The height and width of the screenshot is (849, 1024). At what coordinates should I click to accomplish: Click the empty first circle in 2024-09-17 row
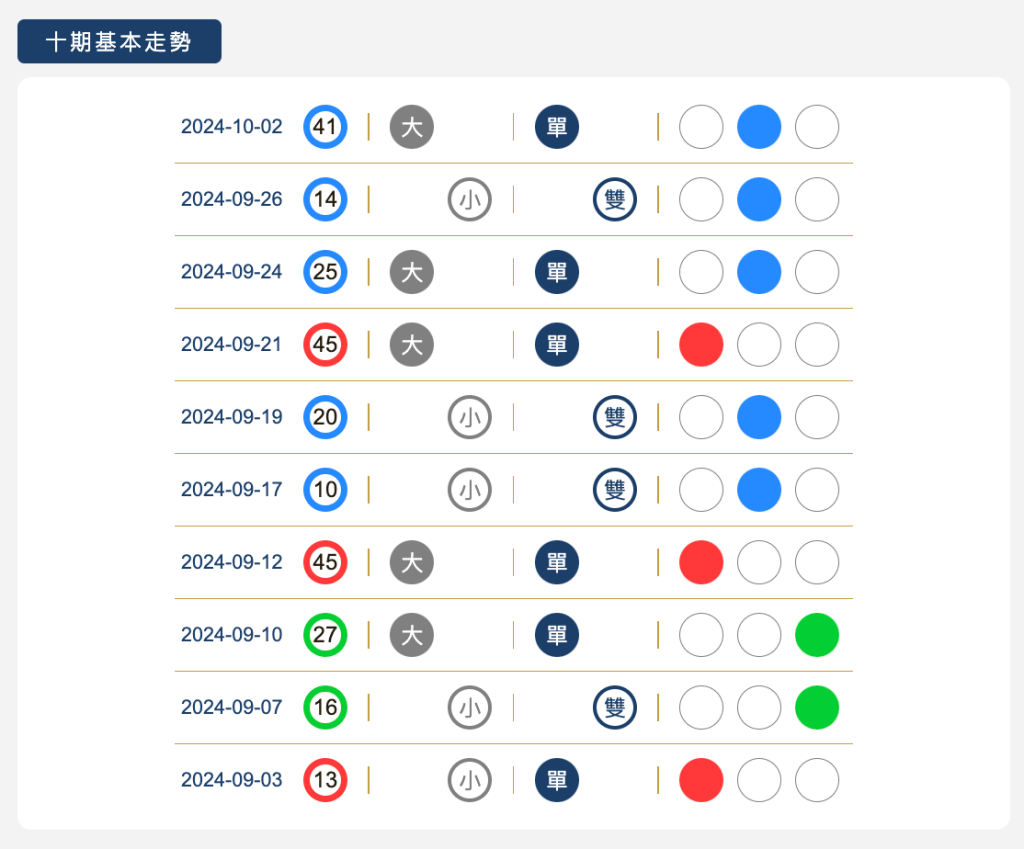pos(701,489)
